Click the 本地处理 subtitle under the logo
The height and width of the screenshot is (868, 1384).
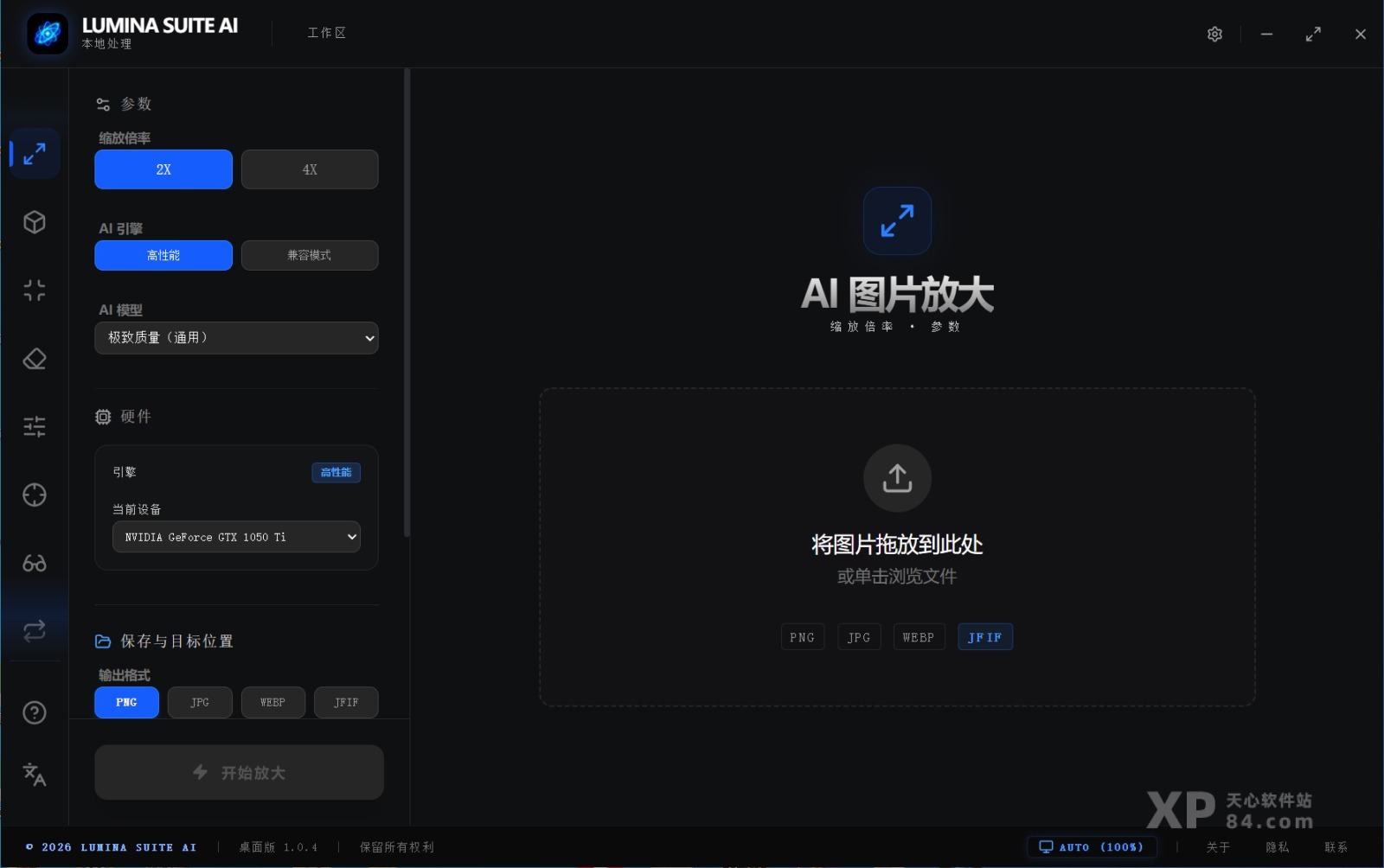(x=106, y=44)
